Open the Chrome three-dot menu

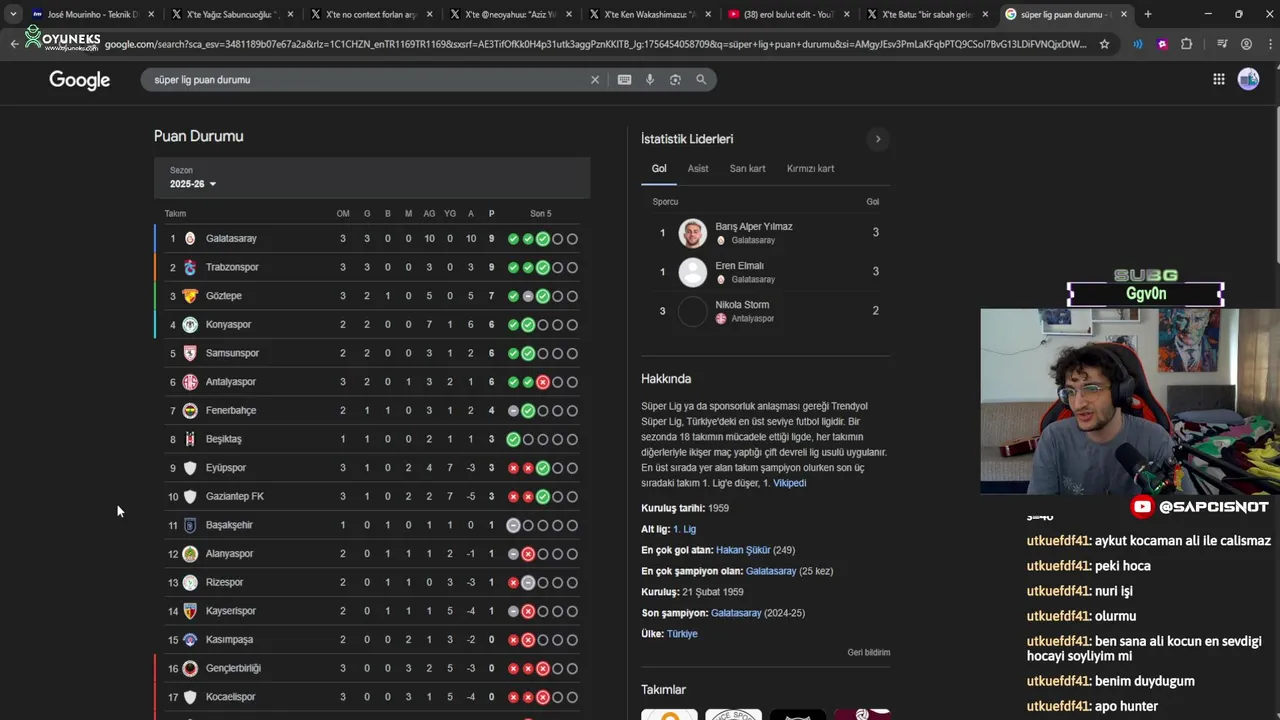1268,44
